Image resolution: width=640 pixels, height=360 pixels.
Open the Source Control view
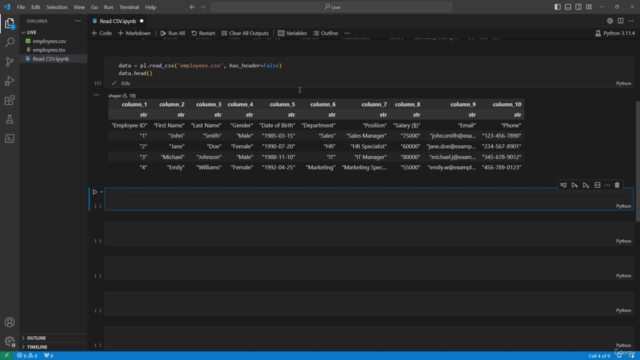(9, 62)
